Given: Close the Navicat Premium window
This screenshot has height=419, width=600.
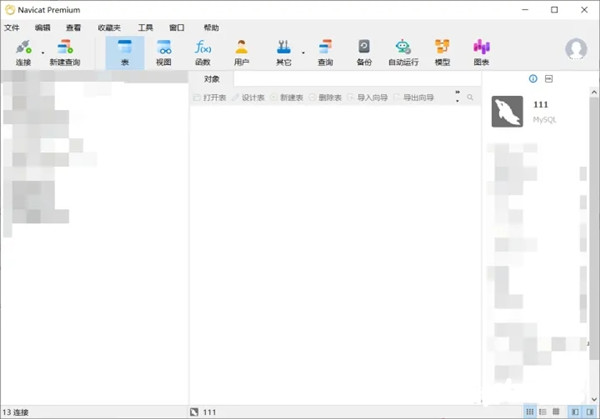Looking at the screenshot, I should coord(584,10).
